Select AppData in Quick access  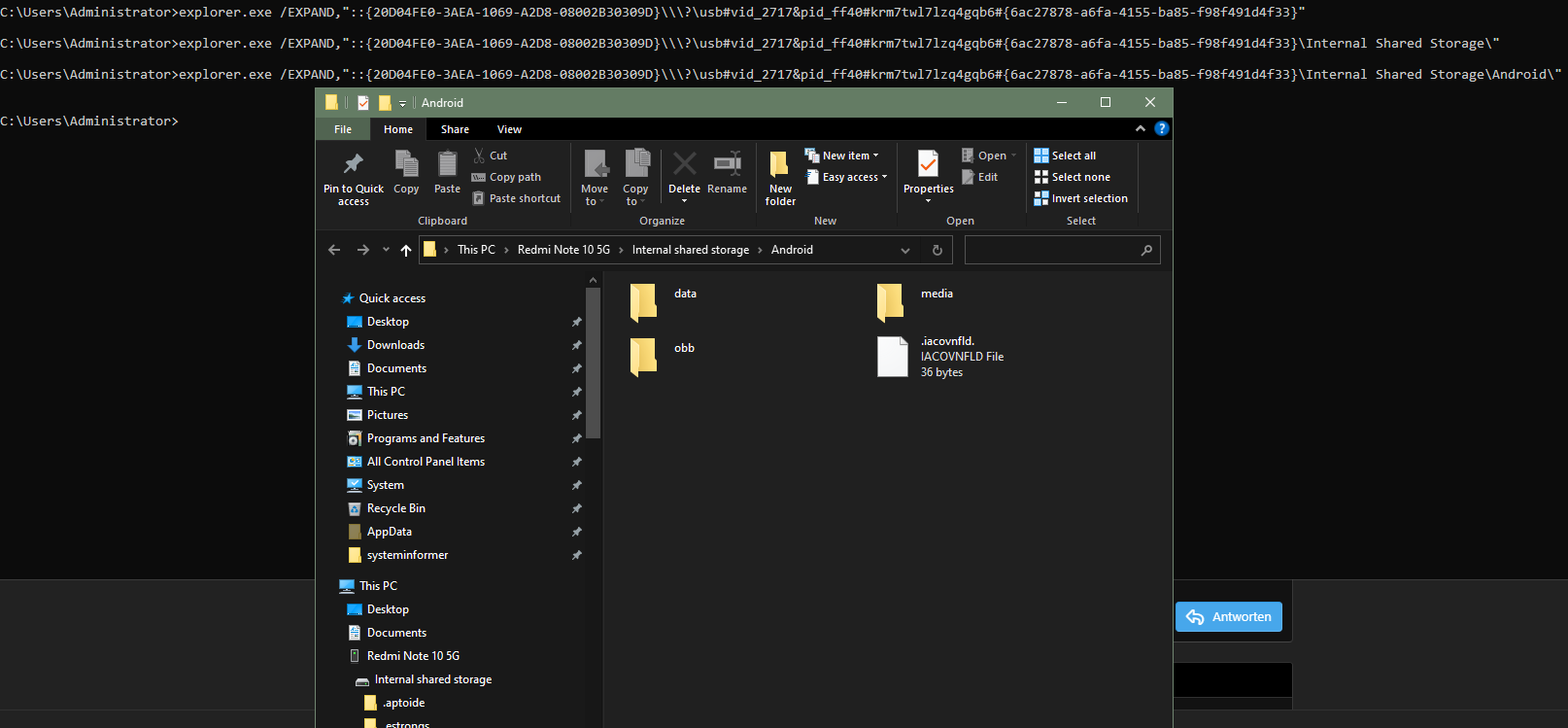click(x=390, y=532)
